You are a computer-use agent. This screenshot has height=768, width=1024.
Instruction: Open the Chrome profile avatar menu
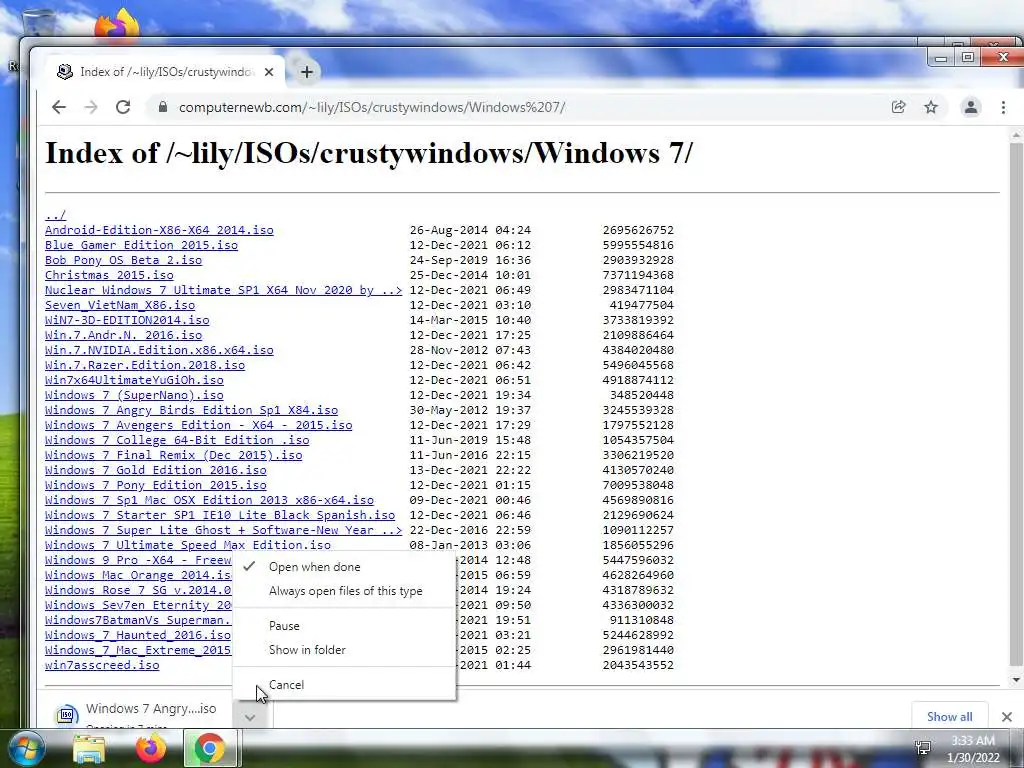[x=970, y=107]
